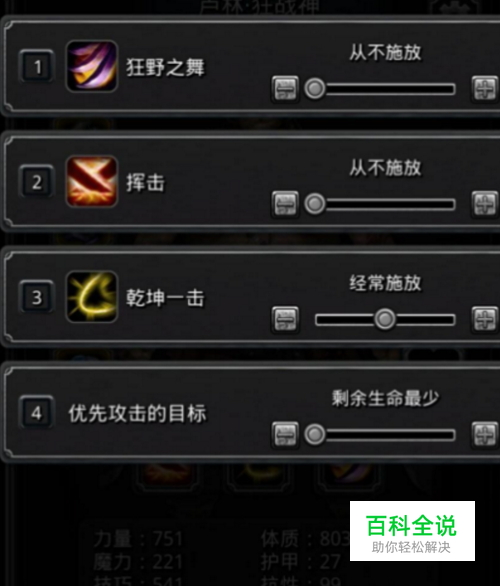Click the 百科全说 watermark logo

click(x=412, y=531)
